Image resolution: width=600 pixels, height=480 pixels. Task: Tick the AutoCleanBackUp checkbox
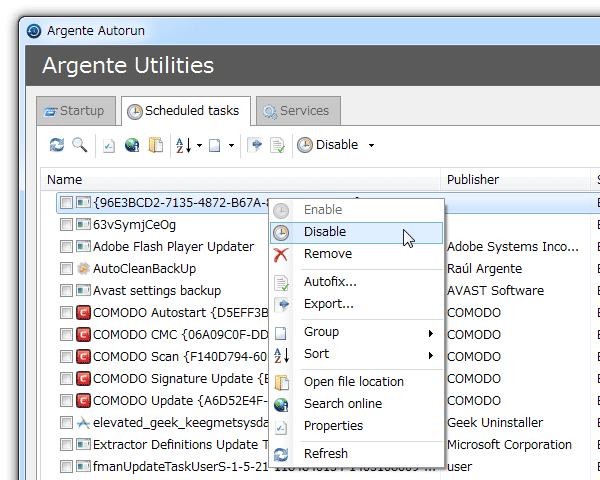(66, 269)
